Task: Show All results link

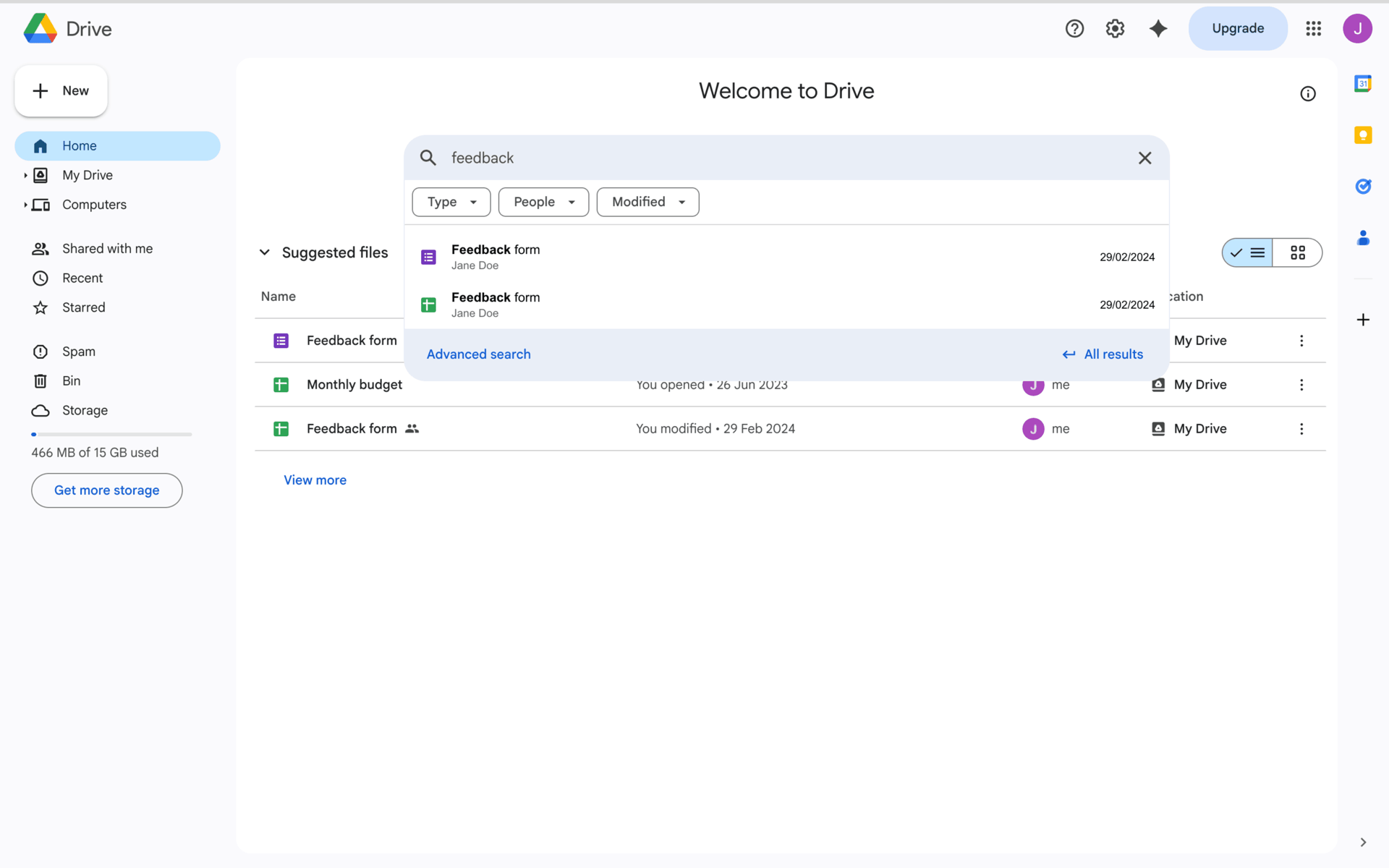Action: (1103, 354)
